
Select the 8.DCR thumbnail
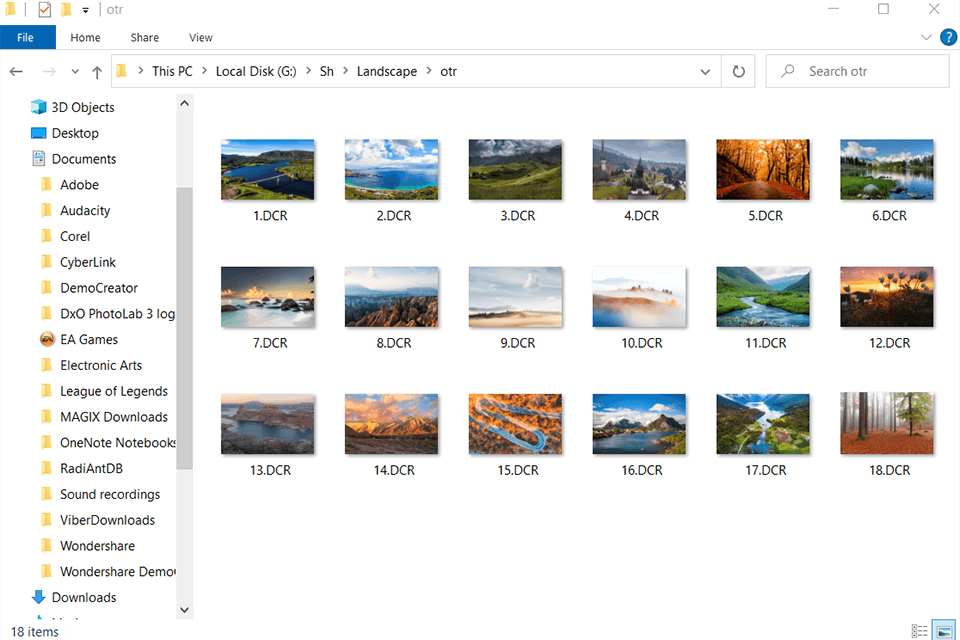(x=391, y=297)
